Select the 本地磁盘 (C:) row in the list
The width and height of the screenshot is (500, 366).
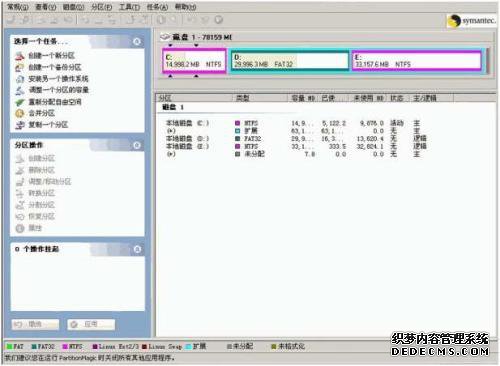tap(293, 123)
